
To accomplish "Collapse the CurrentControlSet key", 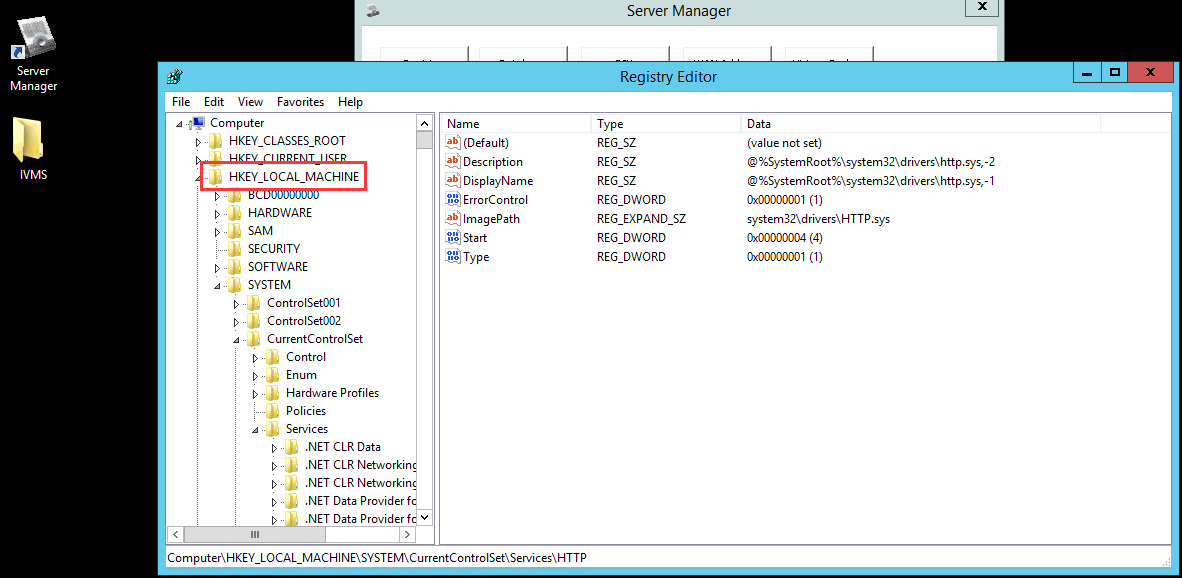I will tap(236, 340).
